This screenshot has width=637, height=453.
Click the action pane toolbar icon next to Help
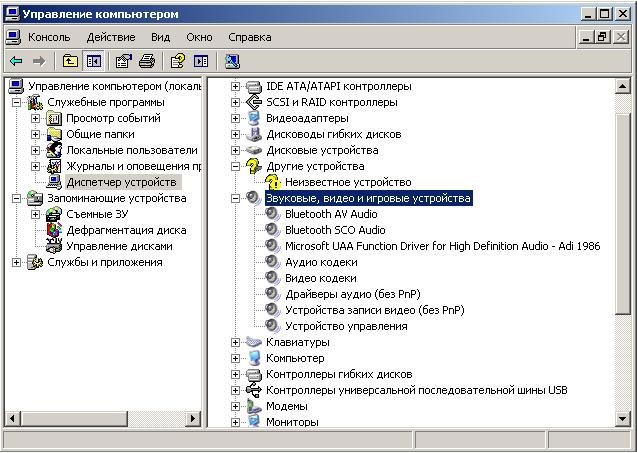[x=201, y=61]
